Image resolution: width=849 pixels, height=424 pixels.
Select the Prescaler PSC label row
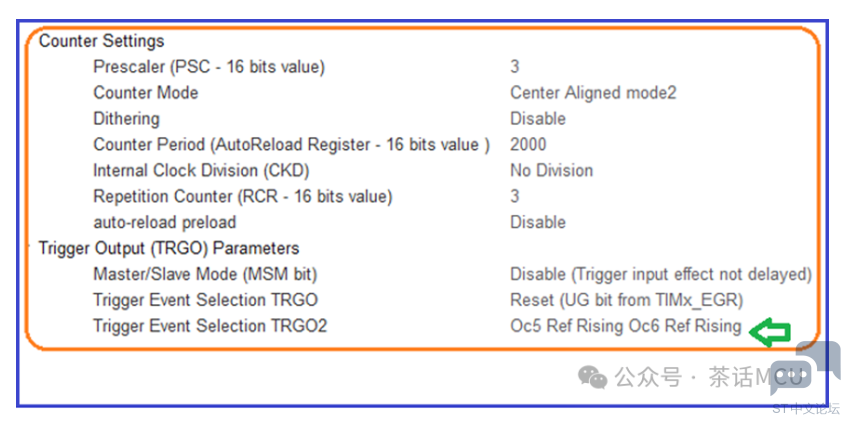click(209, 67)
